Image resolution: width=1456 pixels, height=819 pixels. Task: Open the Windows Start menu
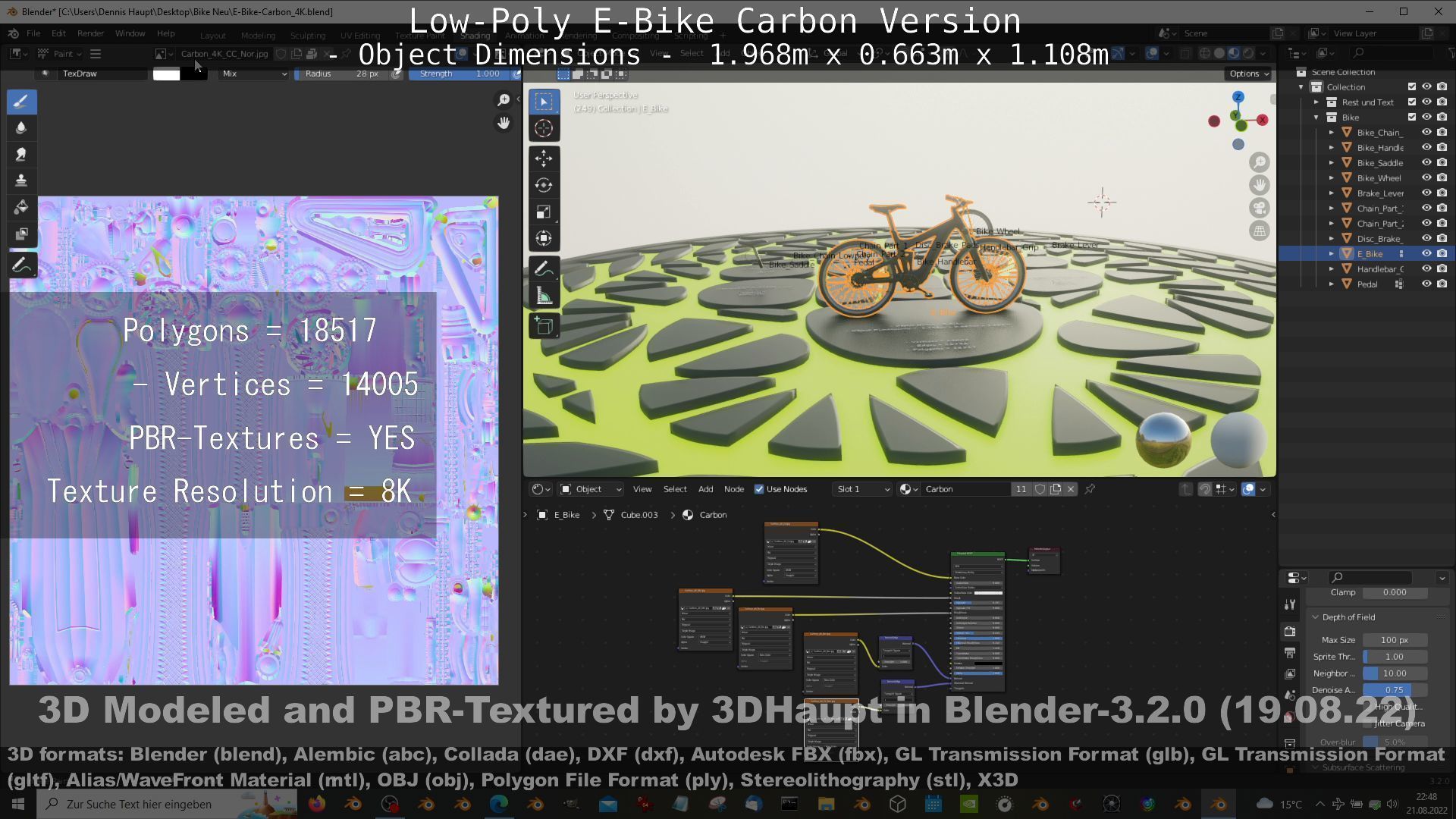tap(18, 804)
